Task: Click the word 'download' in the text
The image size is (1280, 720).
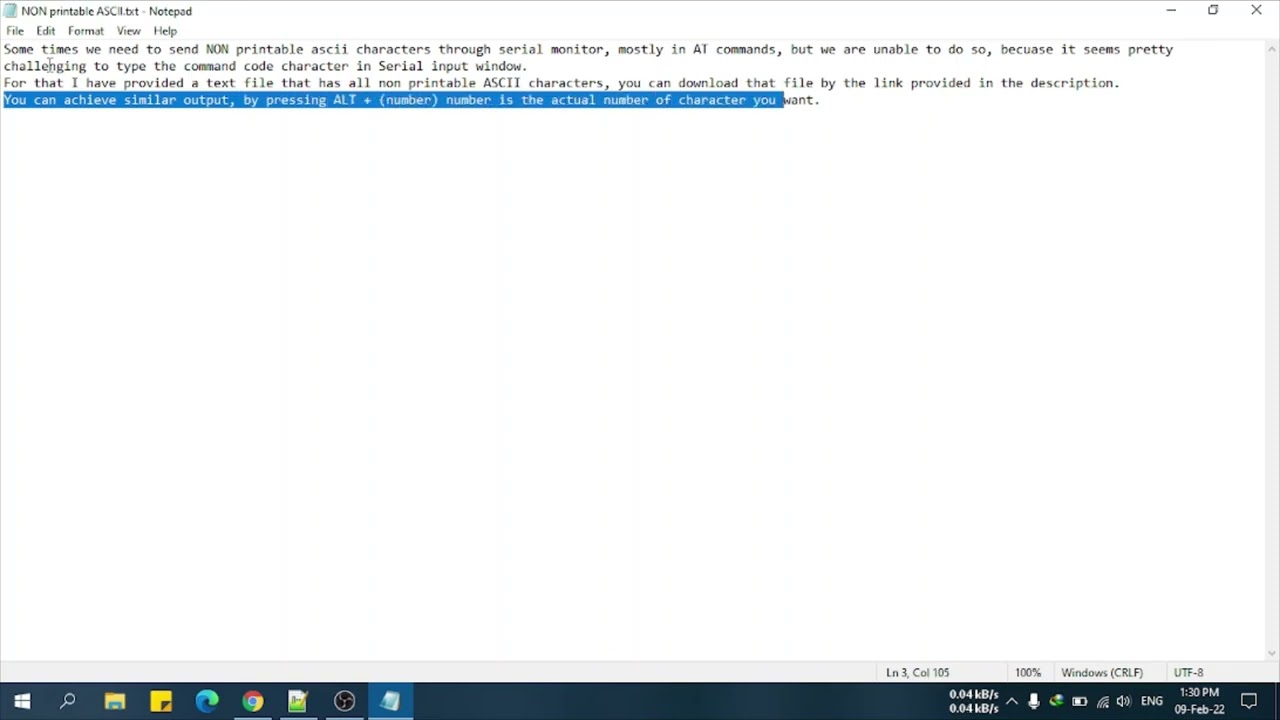Action: [708, 83]
